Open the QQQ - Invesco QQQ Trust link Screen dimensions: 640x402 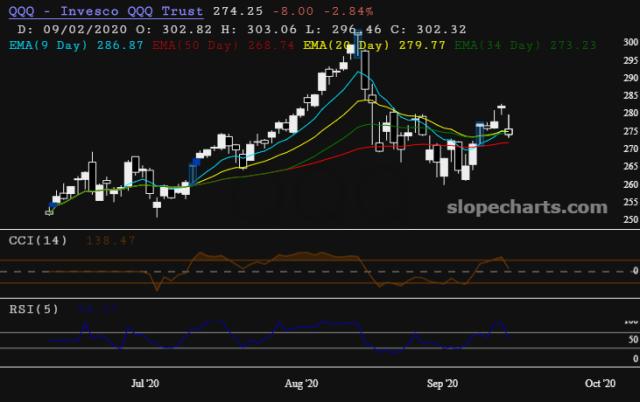coord(106,11)
